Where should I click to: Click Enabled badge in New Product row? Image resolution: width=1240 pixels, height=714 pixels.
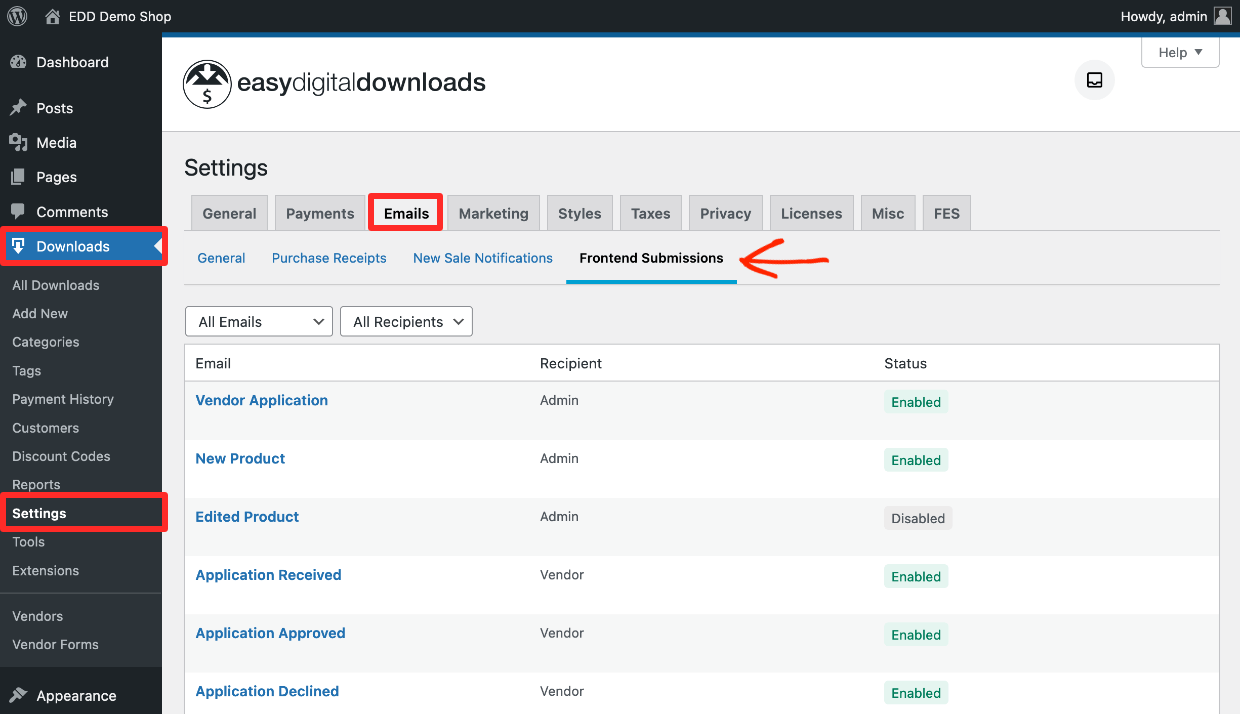pyautogui.click(x=916, y=460)
